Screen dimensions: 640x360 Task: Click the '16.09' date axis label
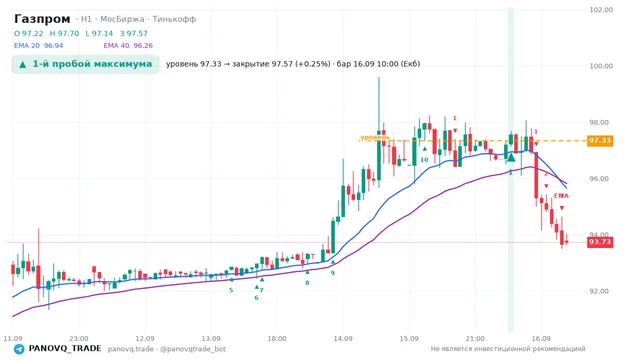point(542,338)
